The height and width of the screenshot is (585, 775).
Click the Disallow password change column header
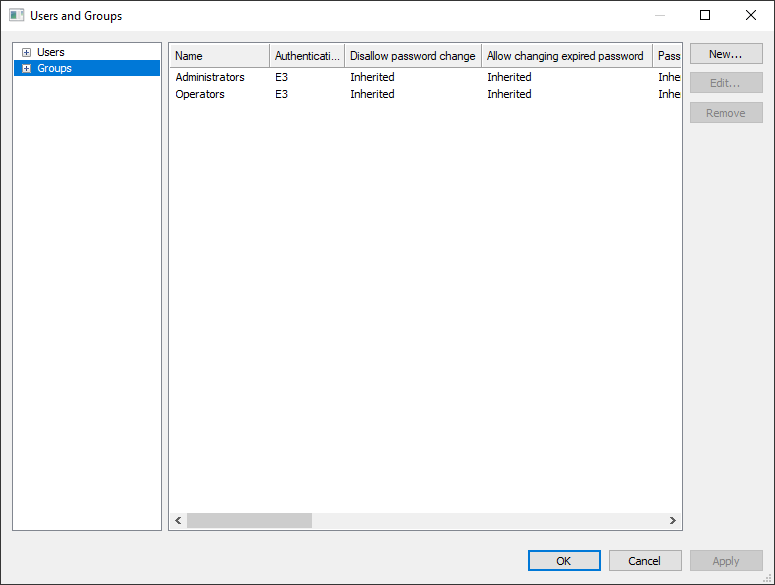412,56
